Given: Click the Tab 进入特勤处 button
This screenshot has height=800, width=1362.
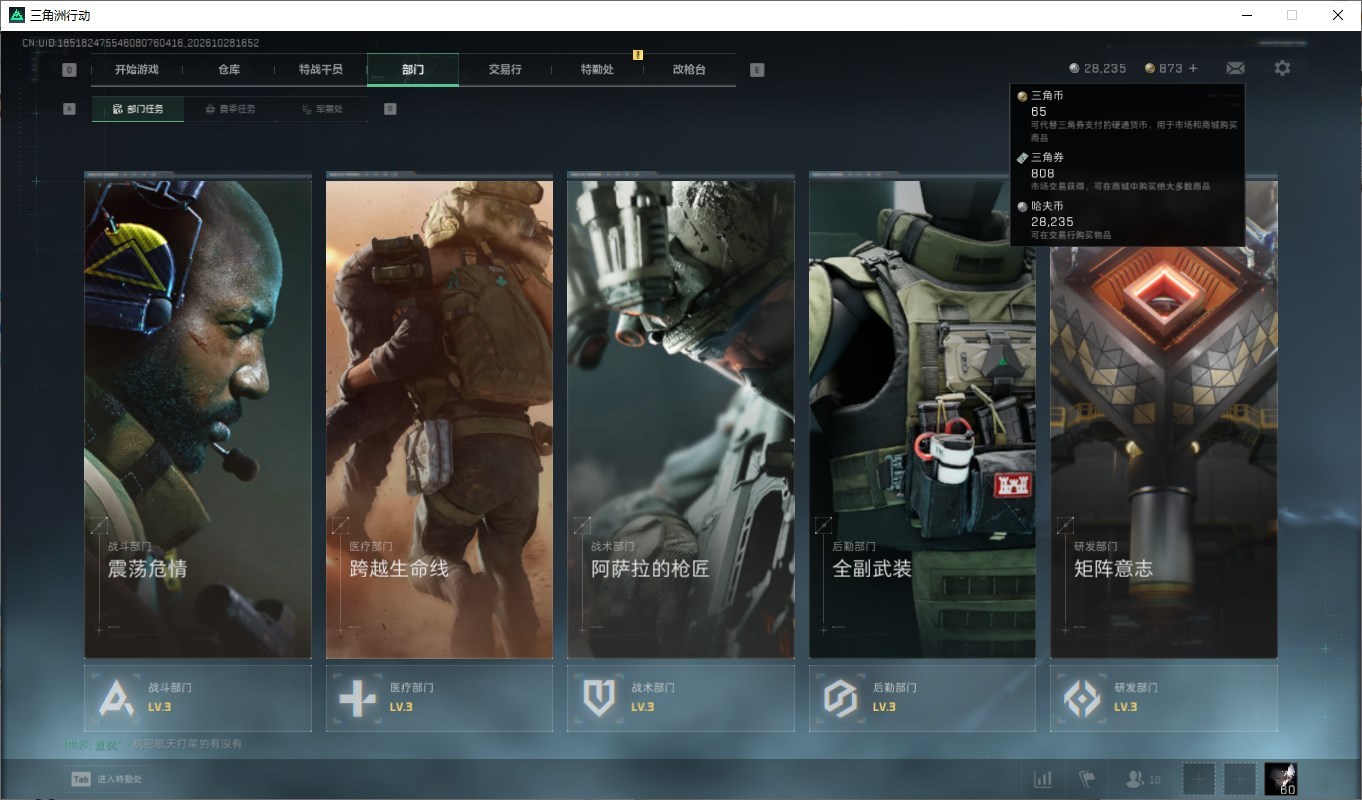Looking at the screenshot, I should click(107, 779).
